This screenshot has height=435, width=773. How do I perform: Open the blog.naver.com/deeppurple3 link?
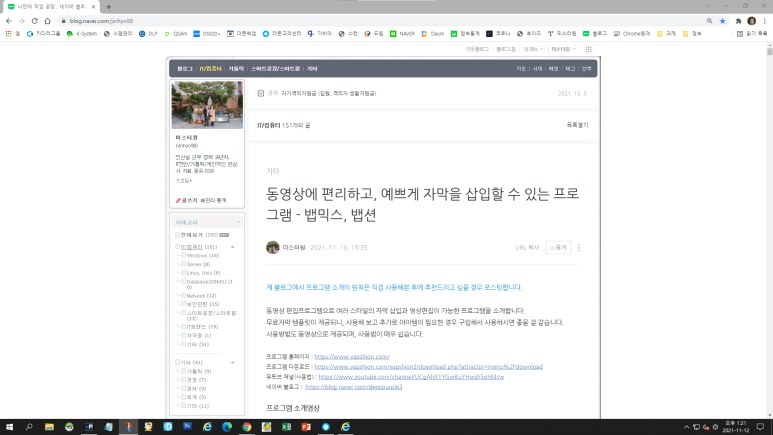(x=353, y=387)
